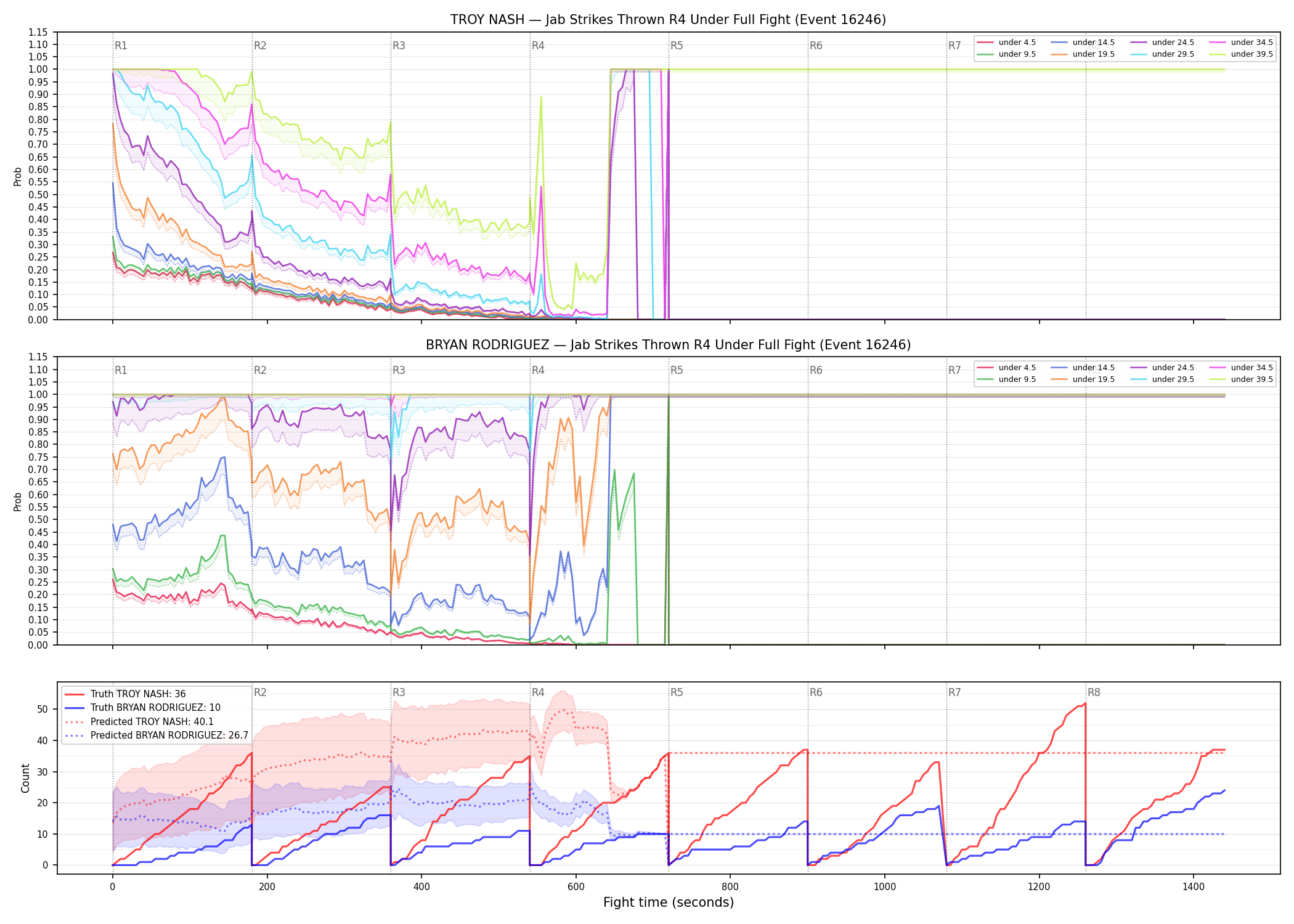
Task: Click the R2 round marker in Troy Nash chart
Action: (260, 46)
